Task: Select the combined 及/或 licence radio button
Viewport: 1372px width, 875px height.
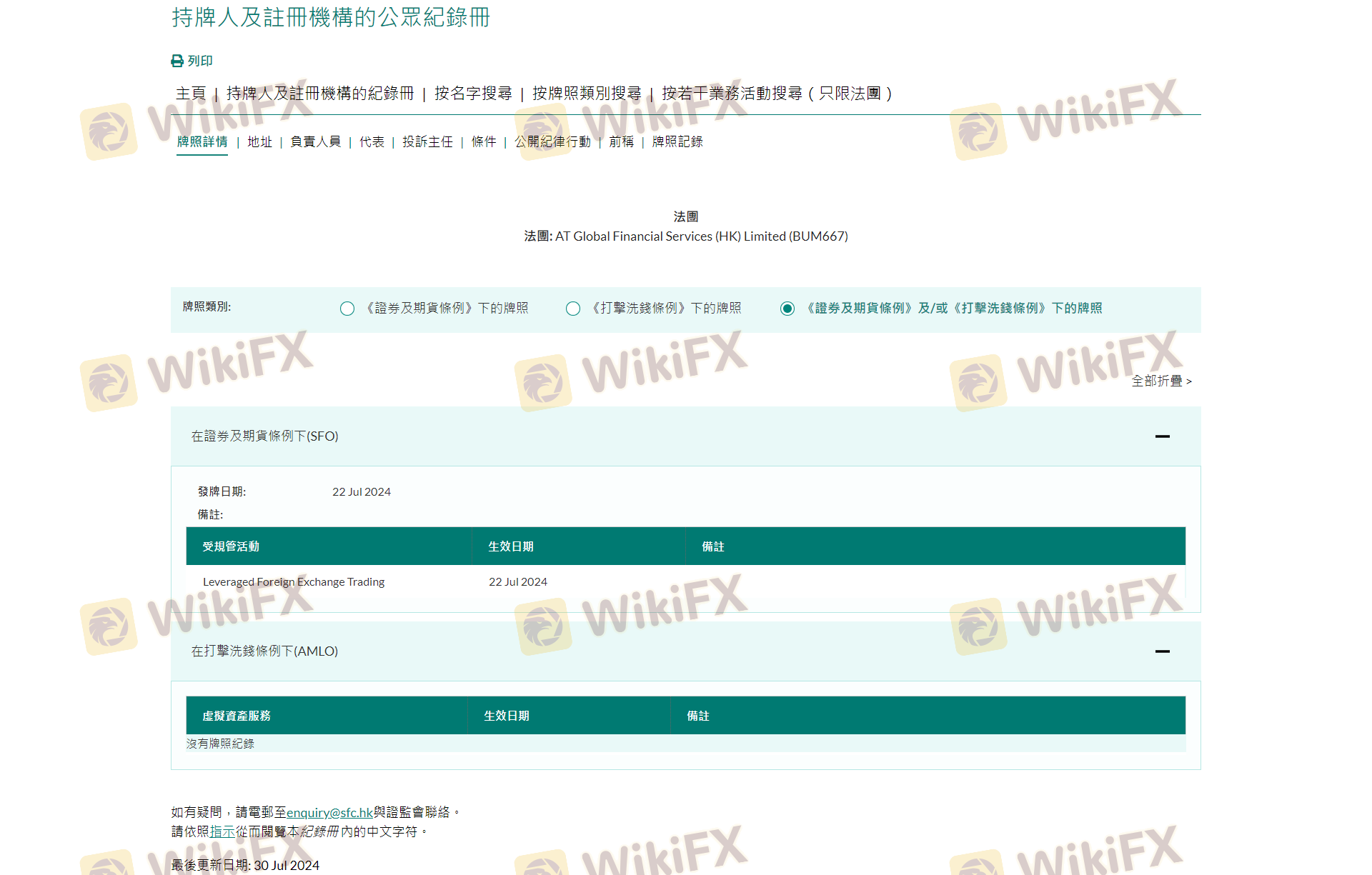Action: (x=787, y=309)
